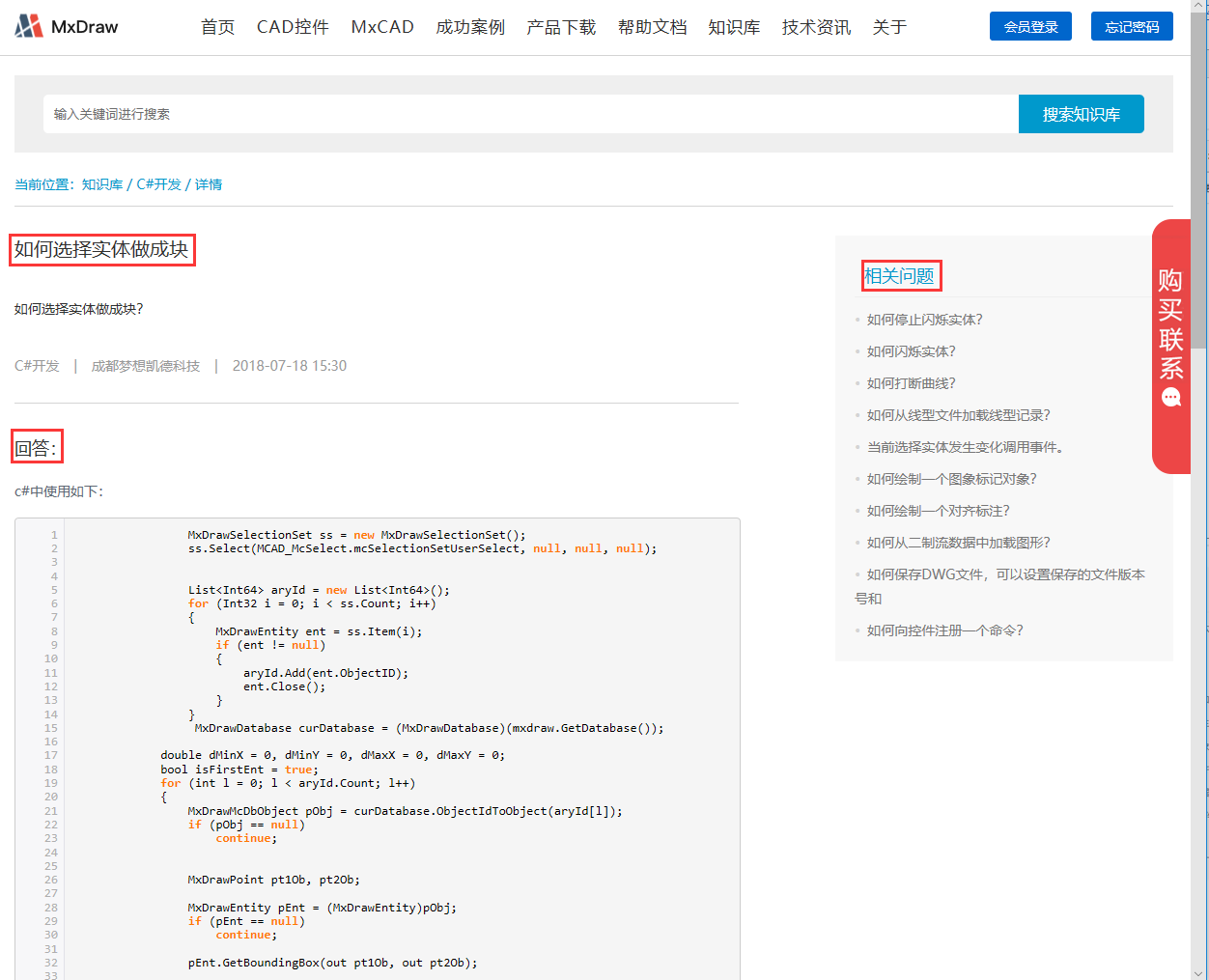Image resolution: width=1209 pixels, height=980 pixels.
Task: Focus the keyword search input field
Action: click(x=531, y=114)
